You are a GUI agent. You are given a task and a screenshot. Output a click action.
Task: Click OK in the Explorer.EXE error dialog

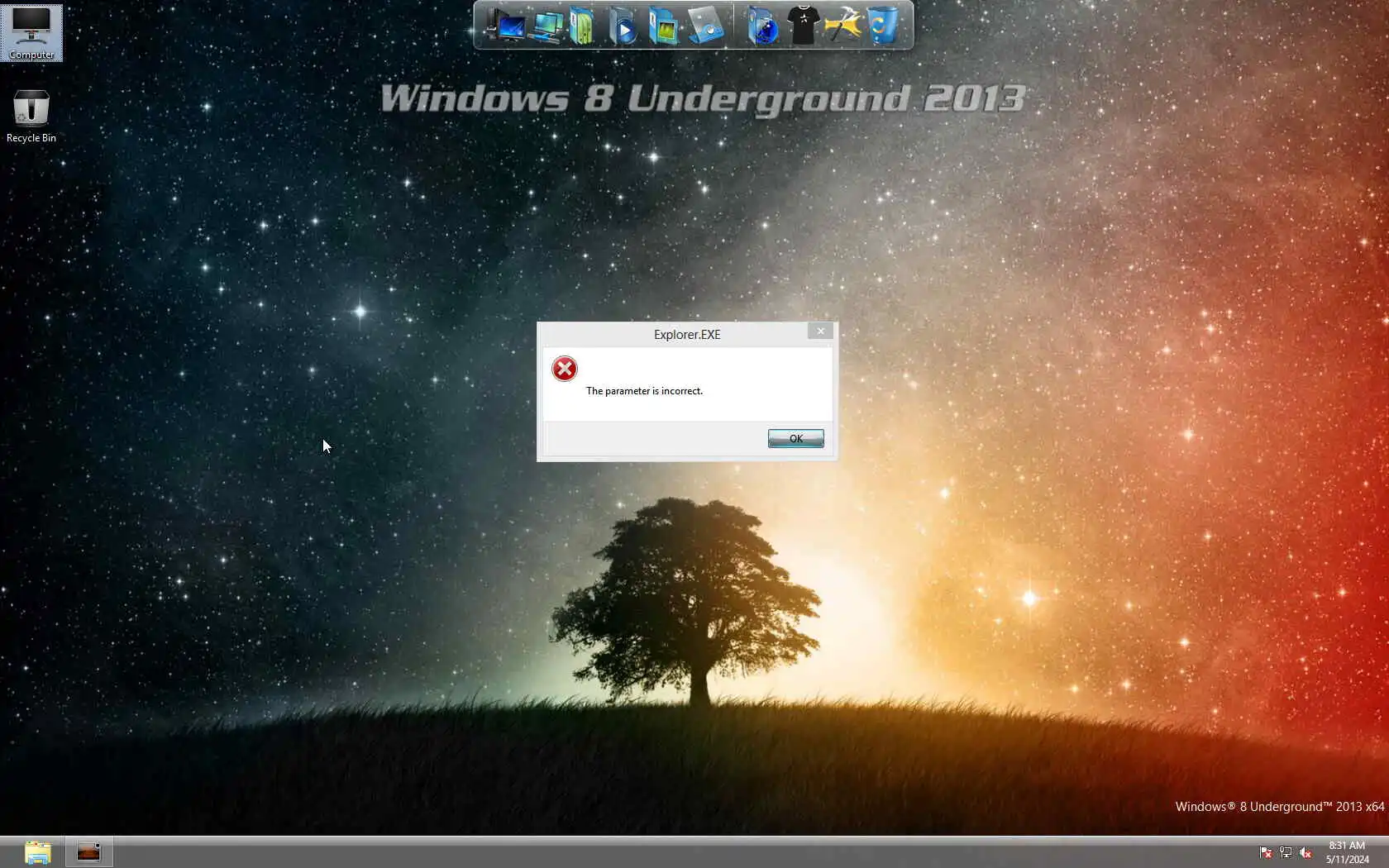click(x=795, y=438)
